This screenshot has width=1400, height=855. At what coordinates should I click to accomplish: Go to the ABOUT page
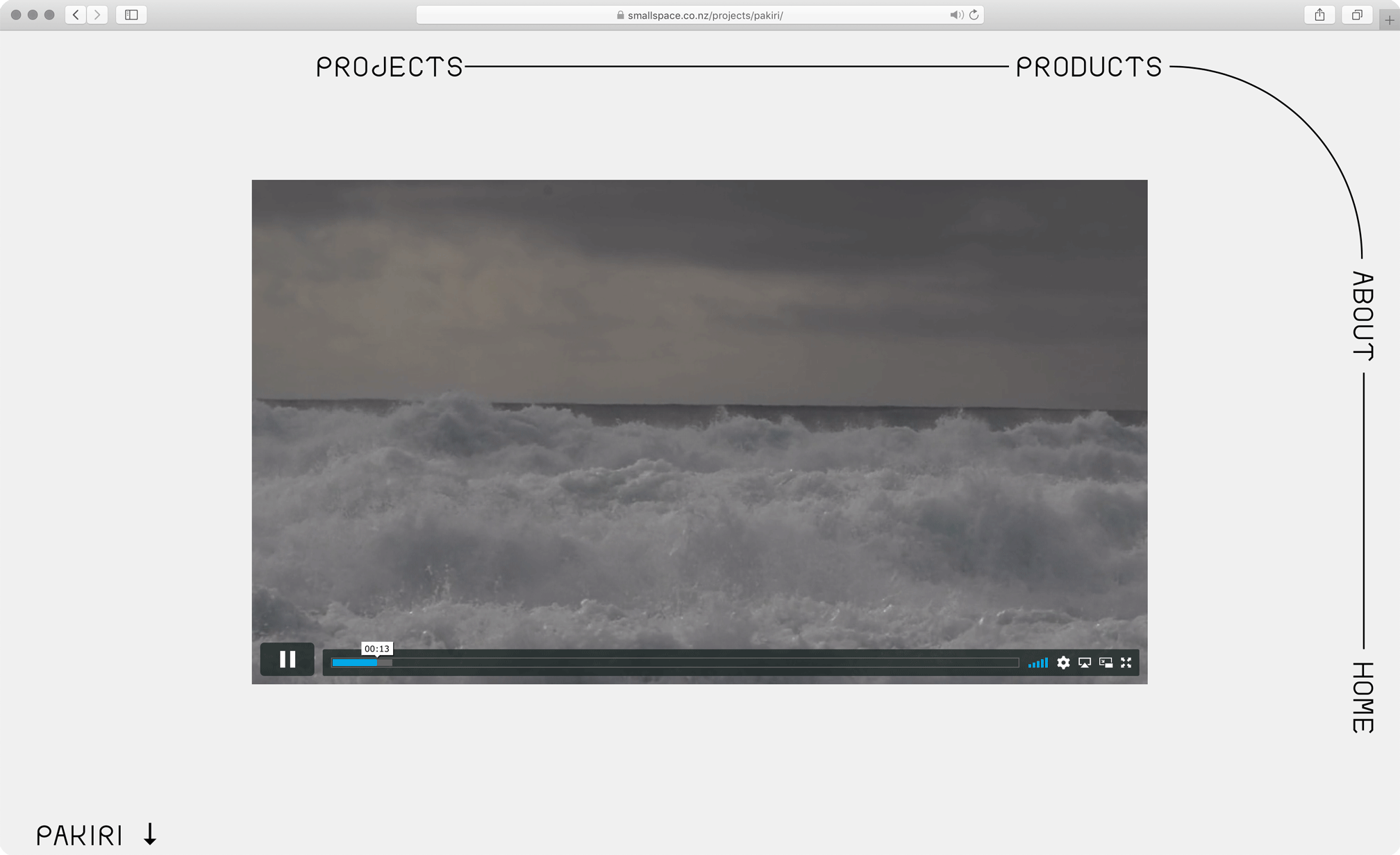1363,316
